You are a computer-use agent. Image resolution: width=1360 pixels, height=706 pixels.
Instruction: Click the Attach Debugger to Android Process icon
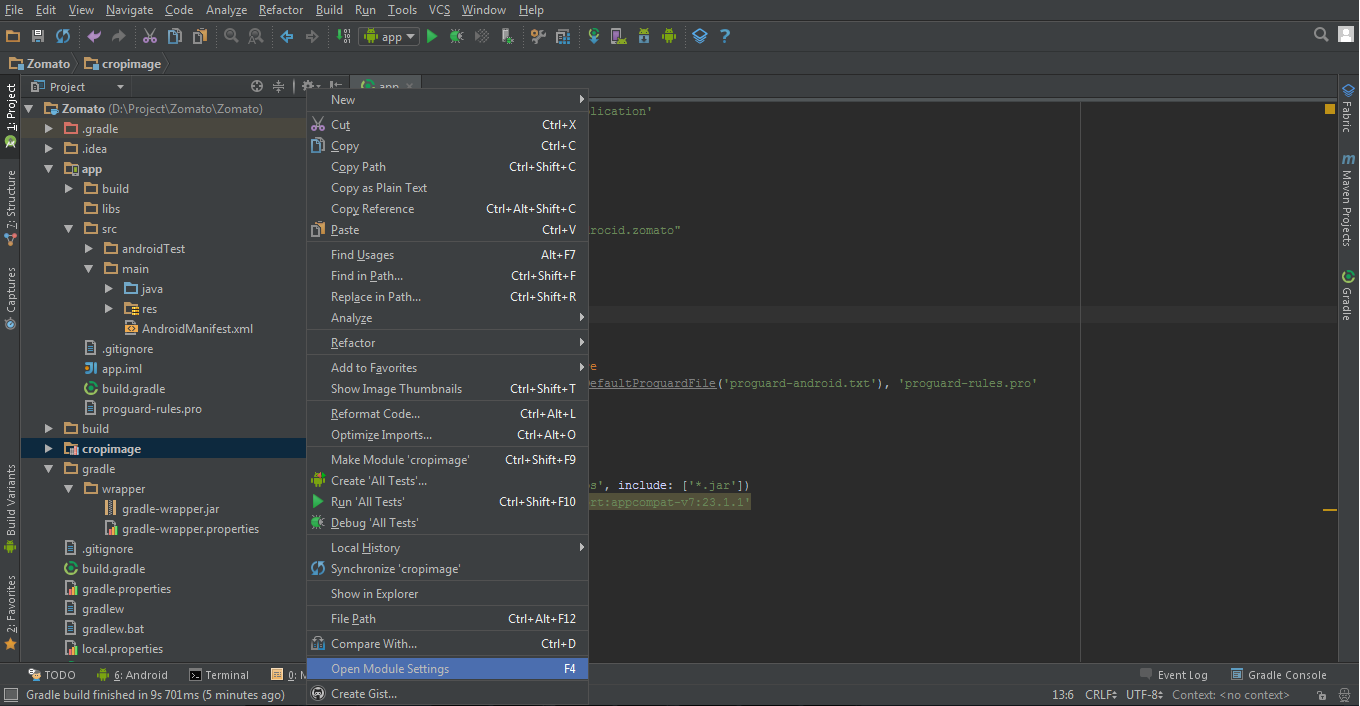click(507, 36)
